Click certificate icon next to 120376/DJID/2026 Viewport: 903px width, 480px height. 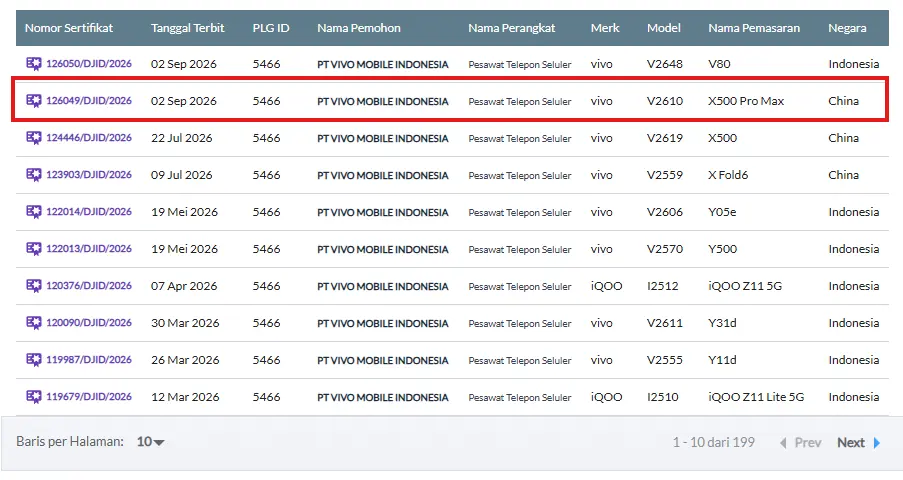tap(34, 285)
